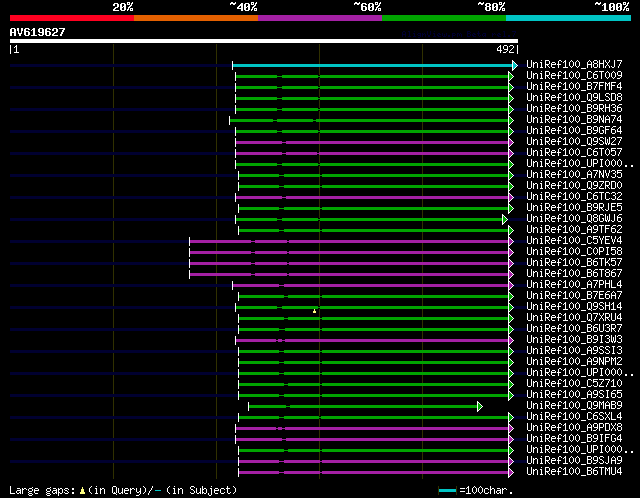
Task: Click the cyan arrowhead of the A8HXJ7 alignment
Action: pyautogui.click(x=515, y=65)
